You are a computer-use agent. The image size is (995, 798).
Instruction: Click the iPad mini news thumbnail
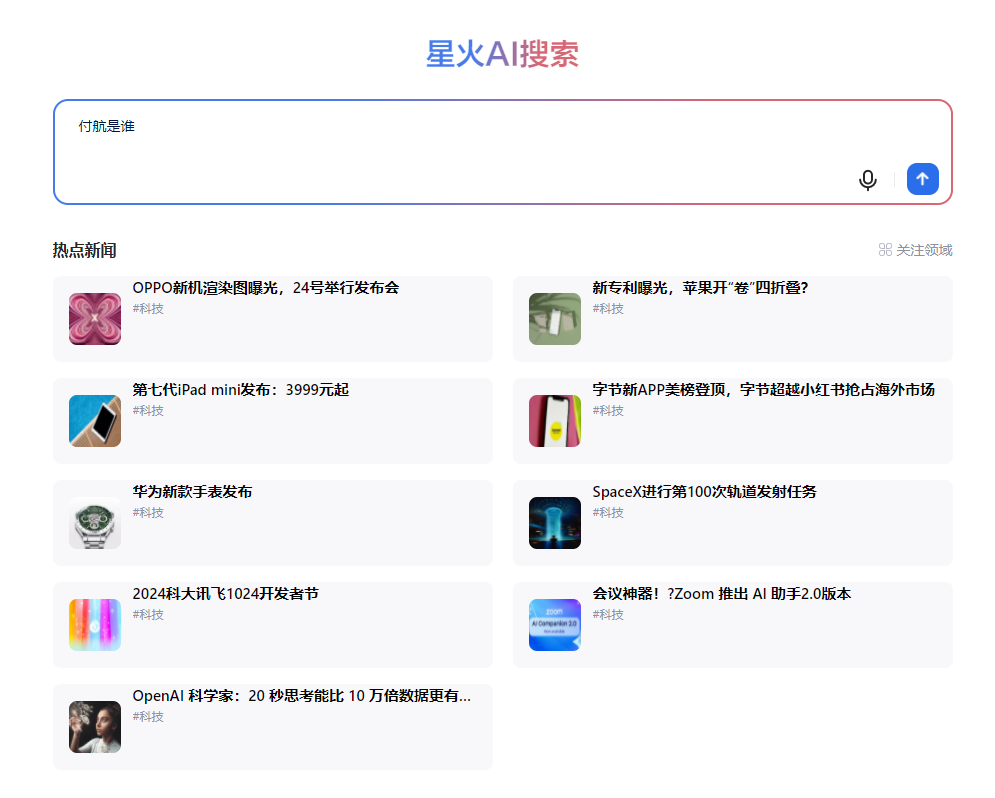pyautogui.click(x=95, y=421)
